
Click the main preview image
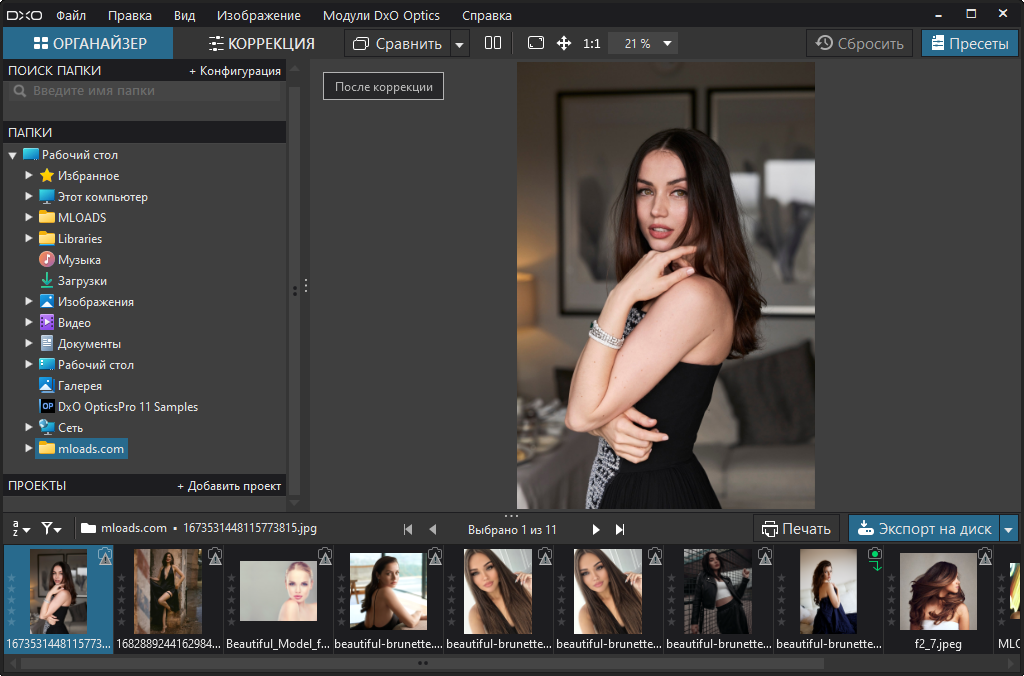coord(665,285)
